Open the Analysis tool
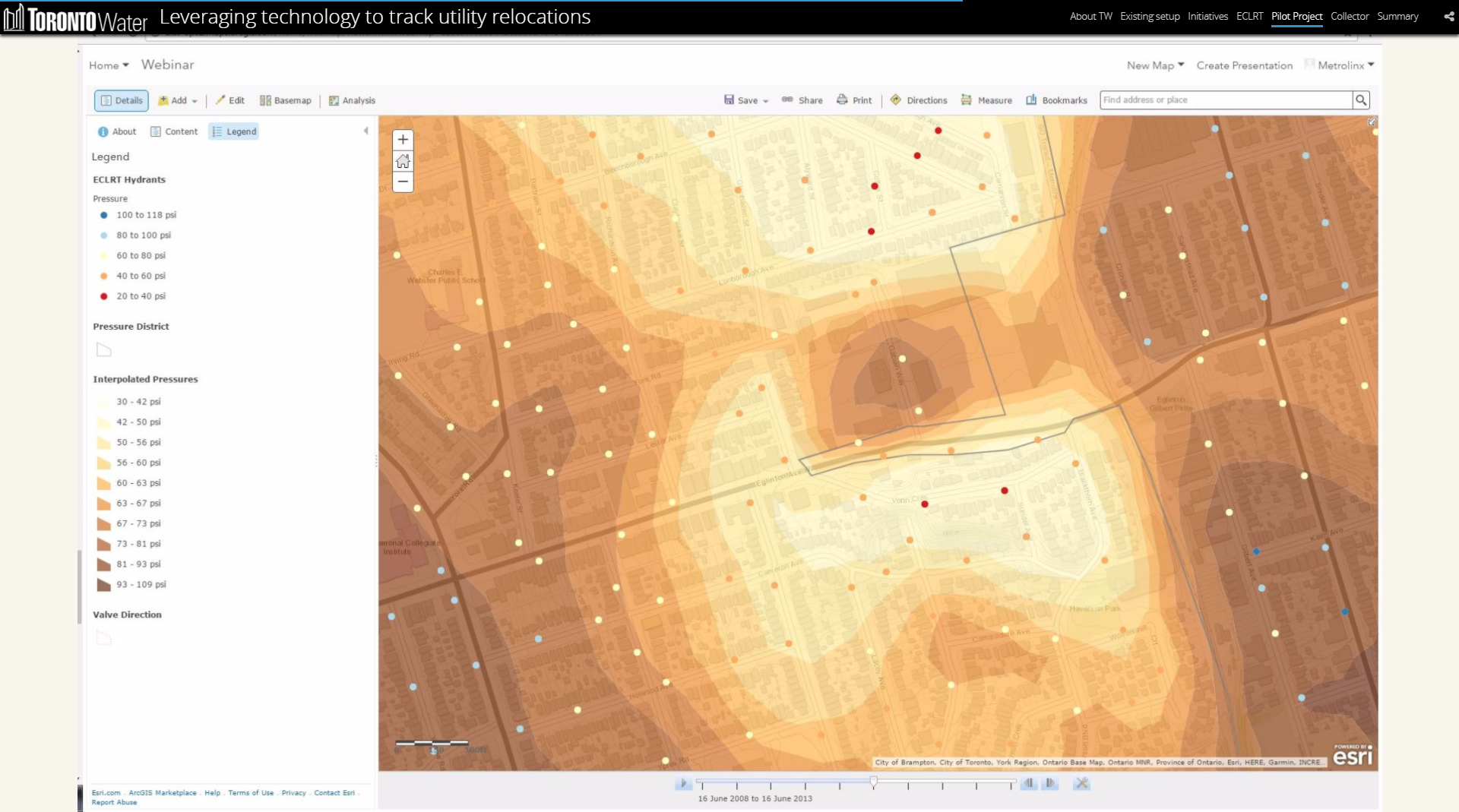1459x812 pixels. point(352,100)
